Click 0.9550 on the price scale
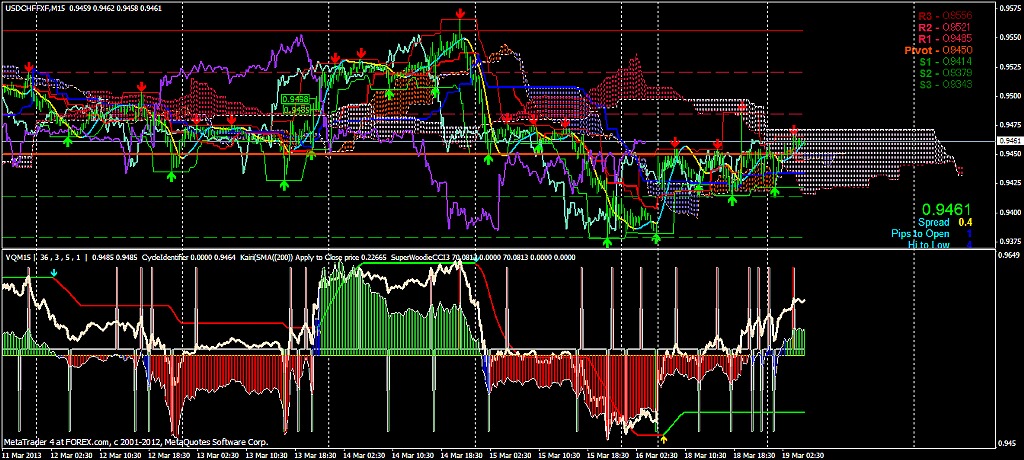1024x460 pixels. tap(1011, 37)
